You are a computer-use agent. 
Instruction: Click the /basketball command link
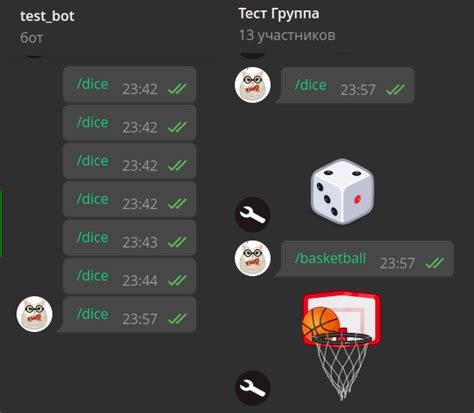[330, 258]
